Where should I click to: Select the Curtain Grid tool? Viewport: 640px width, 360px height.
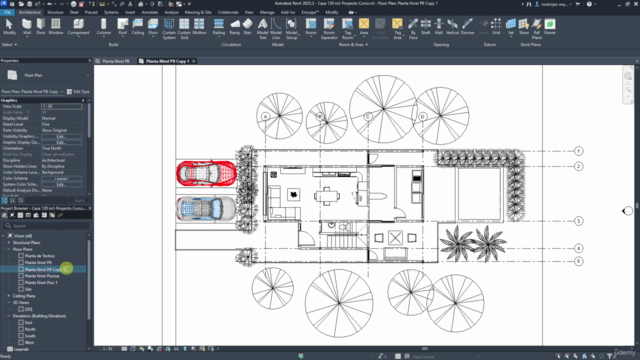[x=184, y=29]
